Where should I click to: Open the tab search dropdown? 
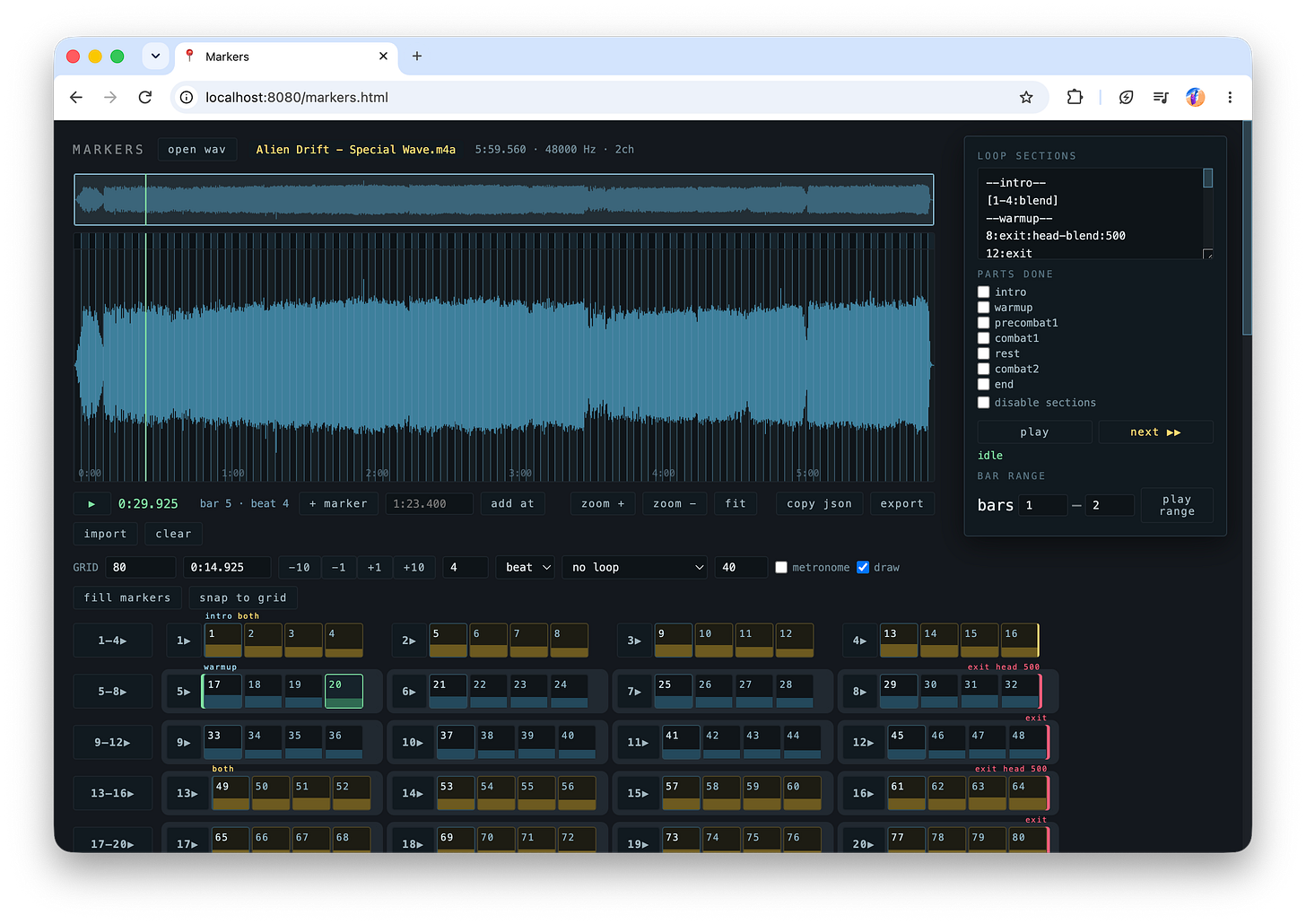point(155,56)
